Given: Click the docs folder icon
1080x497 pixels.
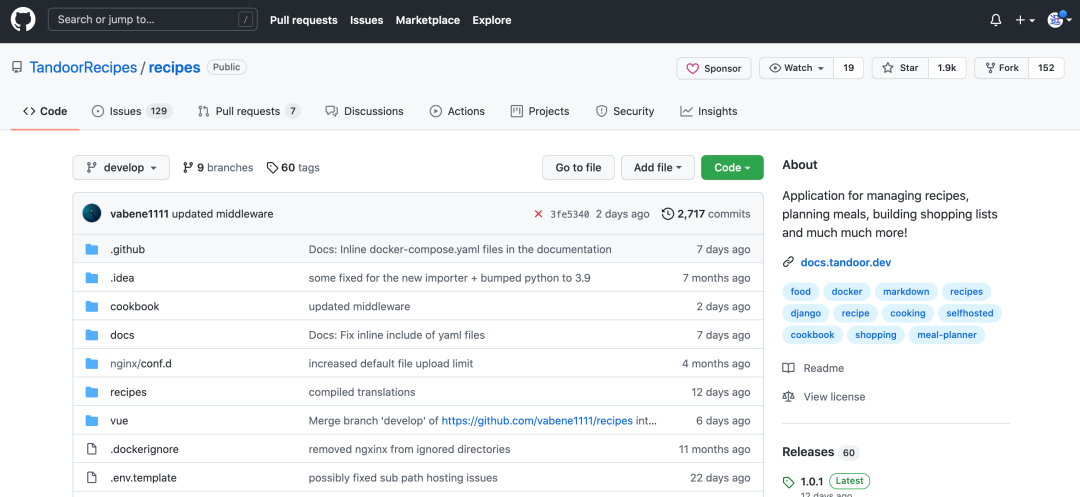Looking at the screenshot, I should [x=92, y=335].
